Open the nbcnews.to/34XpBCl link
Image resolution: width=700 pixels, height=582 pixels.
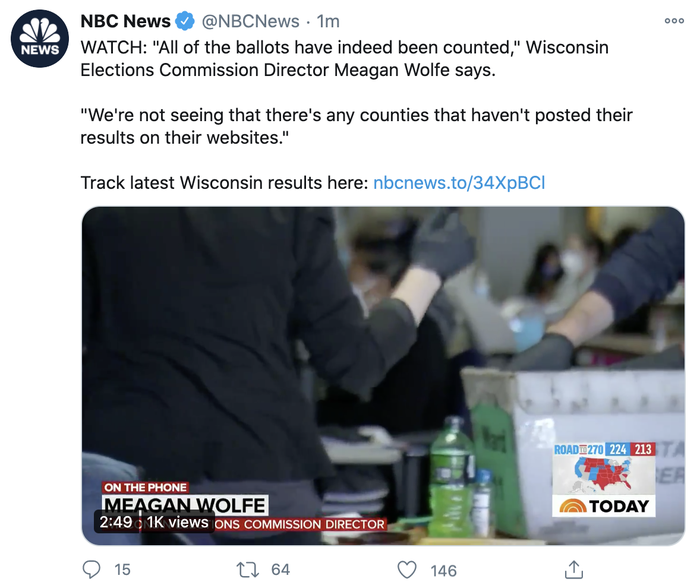(x=459, y=183)
